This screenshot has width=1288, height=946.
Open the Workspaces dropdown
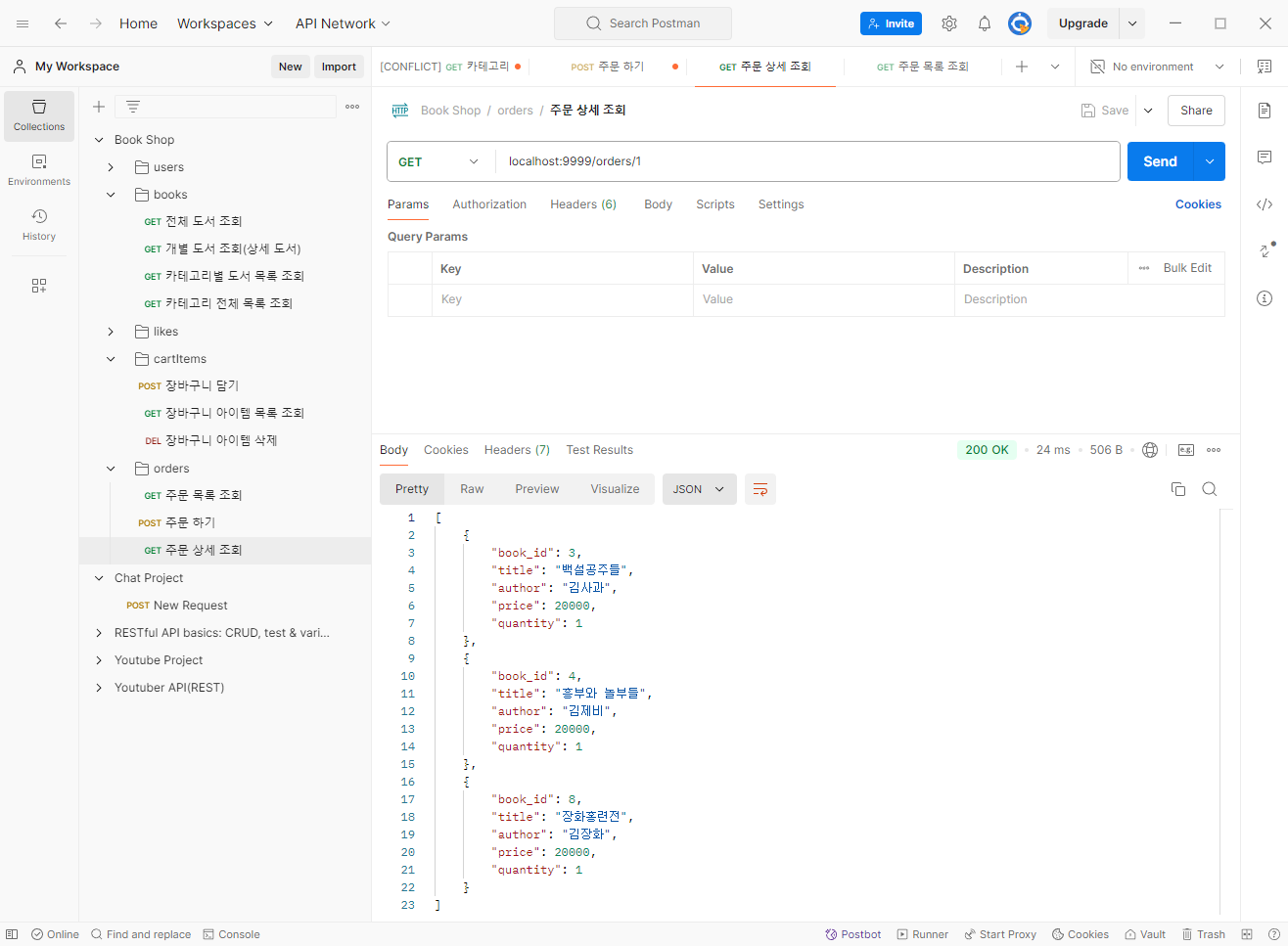pos(225,23)
